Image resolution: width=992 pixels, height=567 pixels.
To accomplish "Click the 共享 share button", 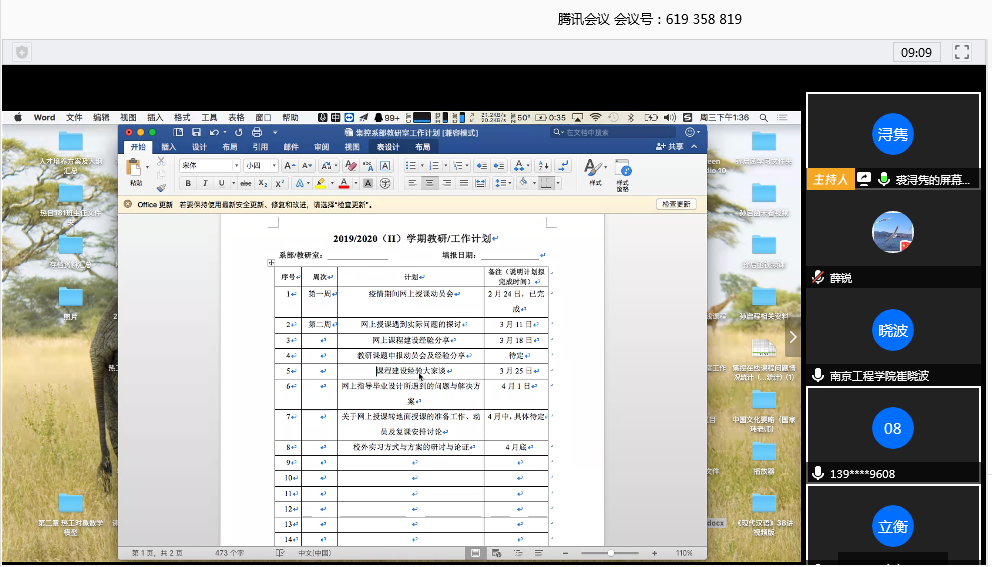I will coord(670,147).
